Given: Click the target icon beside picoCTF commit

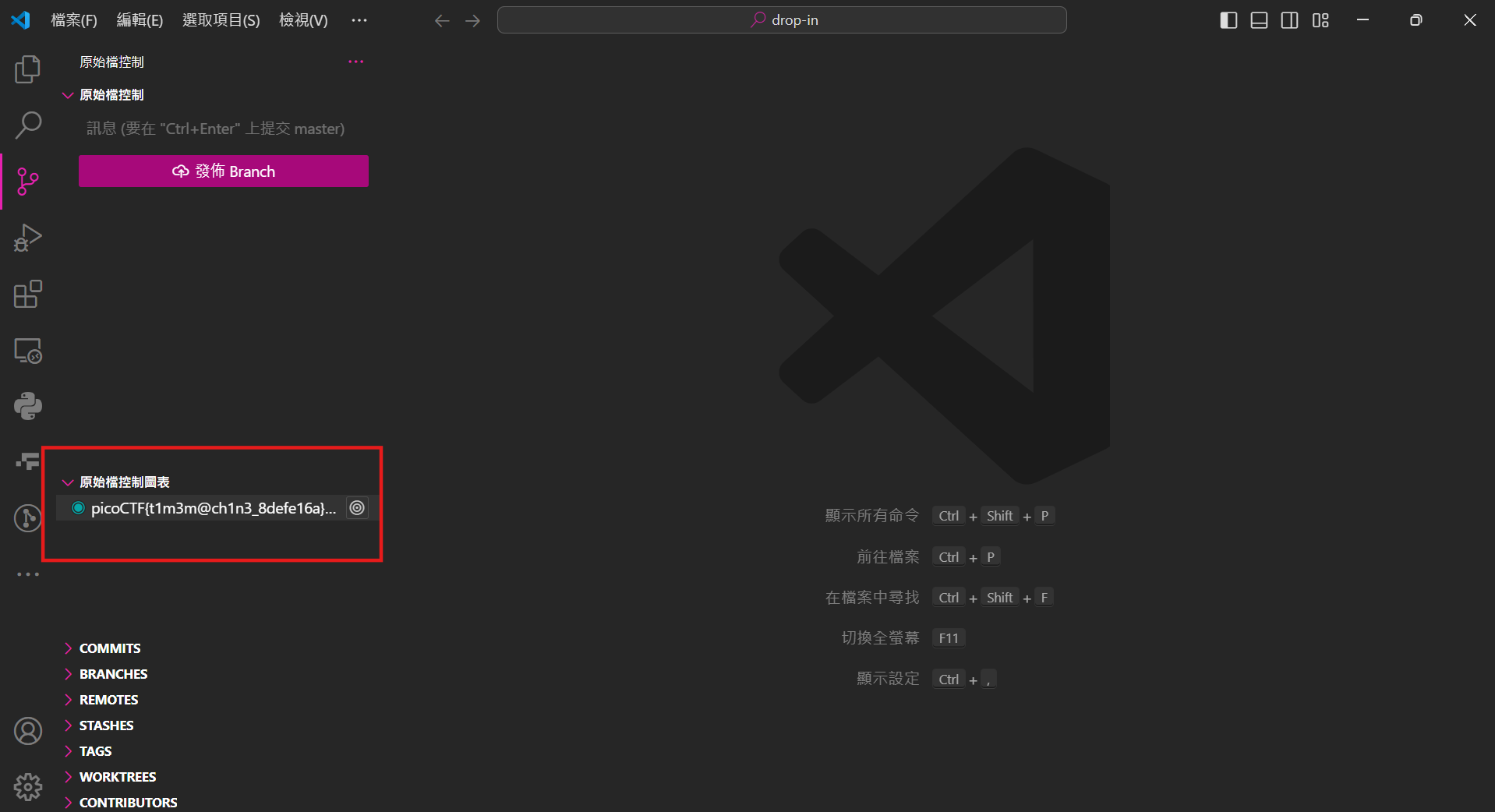Looking at the screenshot, I should click(357, 508).
